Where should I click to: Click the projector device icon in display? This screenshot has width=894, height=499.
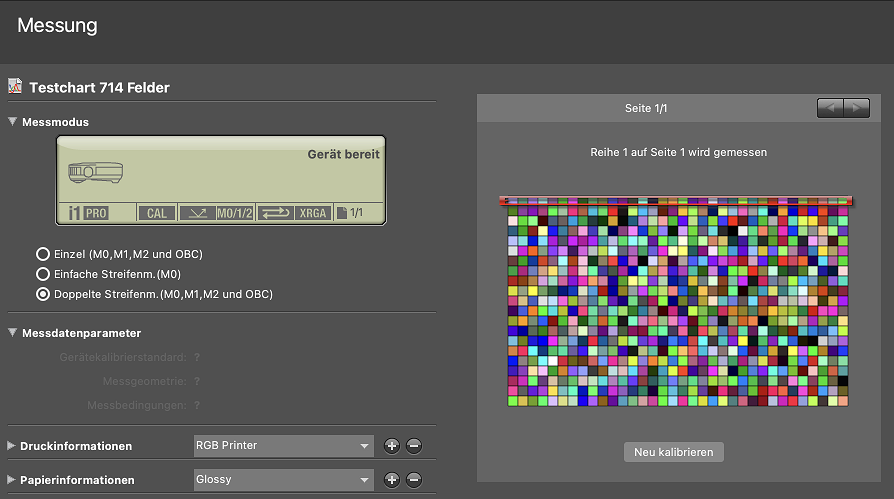click(x=96, y=172)
